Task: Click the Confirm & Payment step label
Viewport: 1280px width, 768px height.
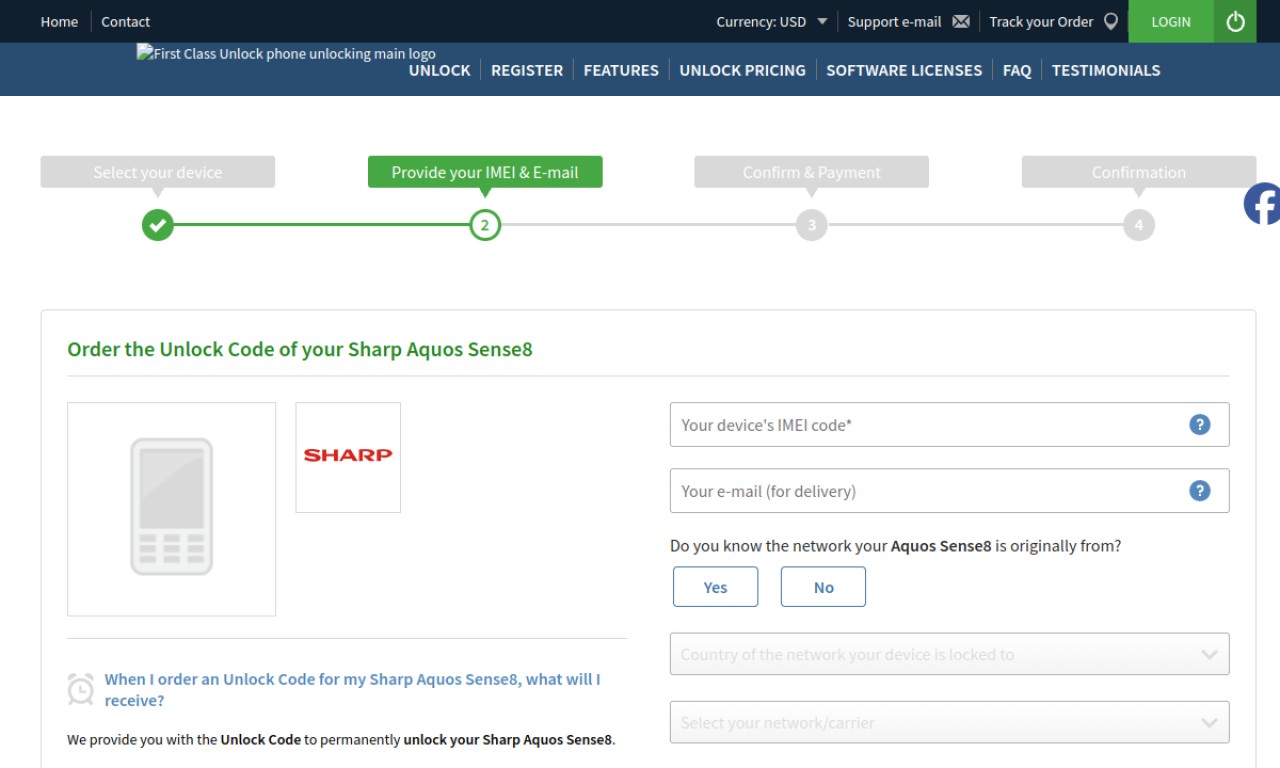Action: click(812, 172)
